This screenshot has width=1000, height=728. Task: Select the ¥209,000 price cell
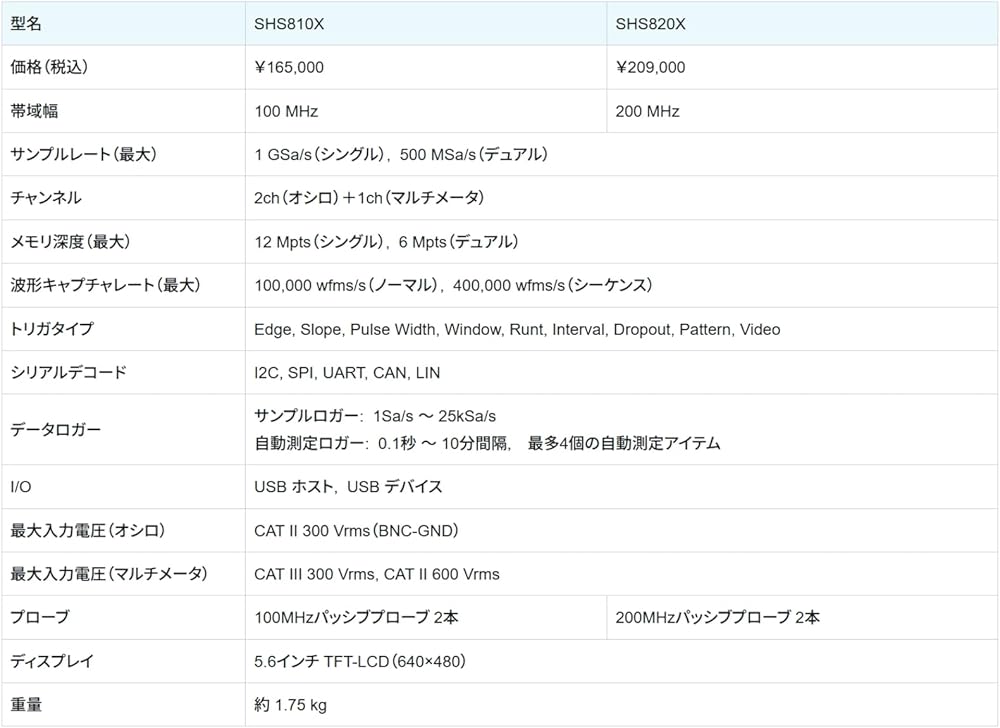pyautogui.click(x=650, y=68)
